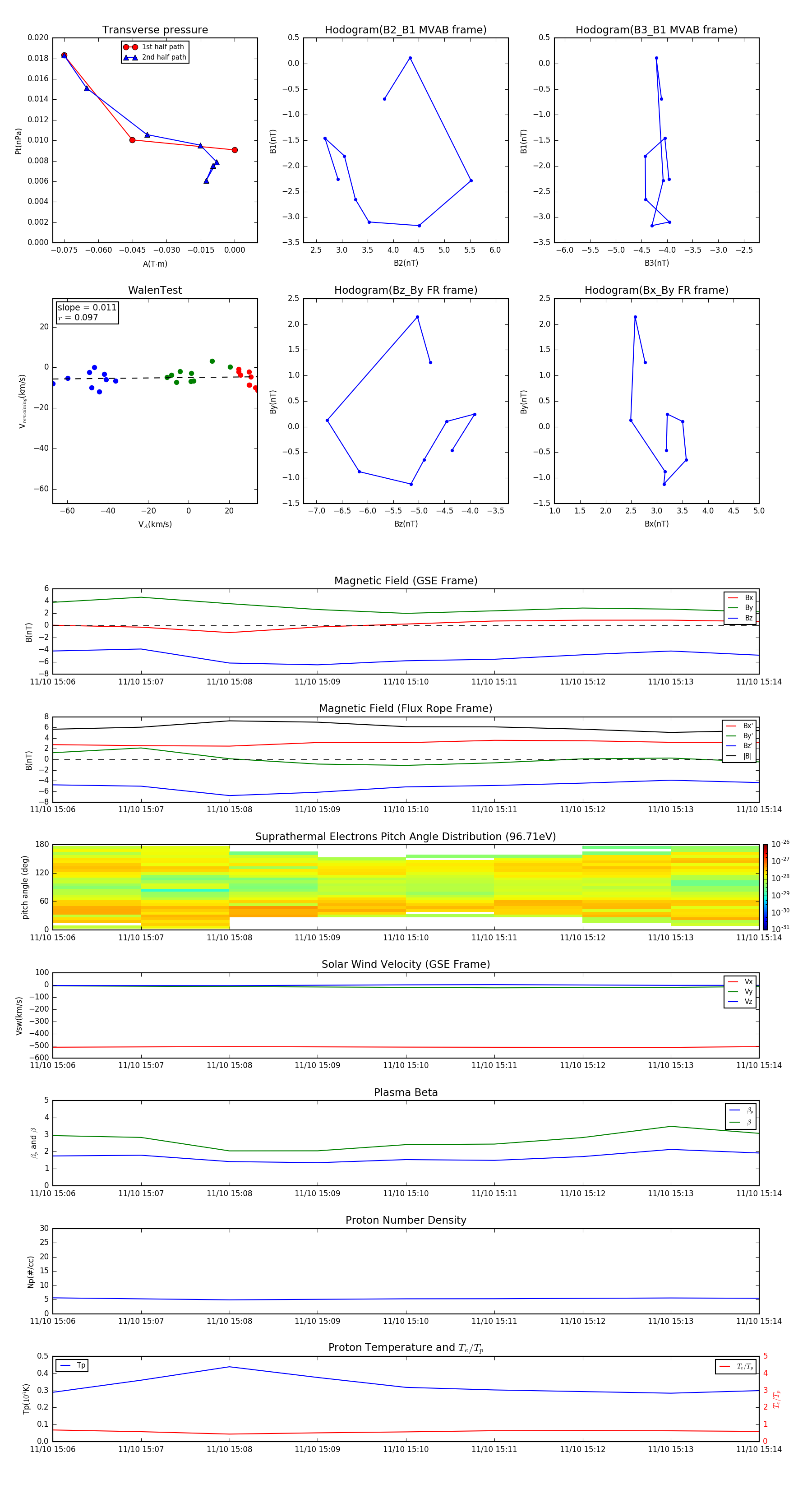Click 'Hodogram(B3_B1 MVAB frame)' title

click(656, 30)
